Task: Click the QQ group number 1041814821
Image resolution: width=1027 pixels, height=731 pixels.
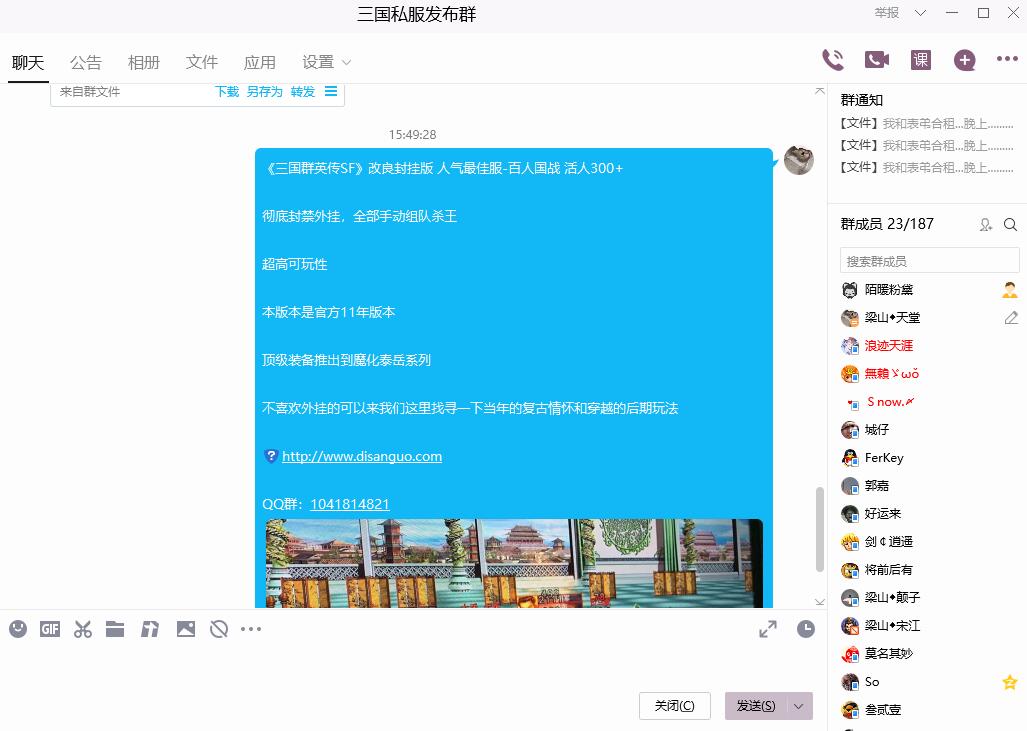Action: [x=350, y=504]
